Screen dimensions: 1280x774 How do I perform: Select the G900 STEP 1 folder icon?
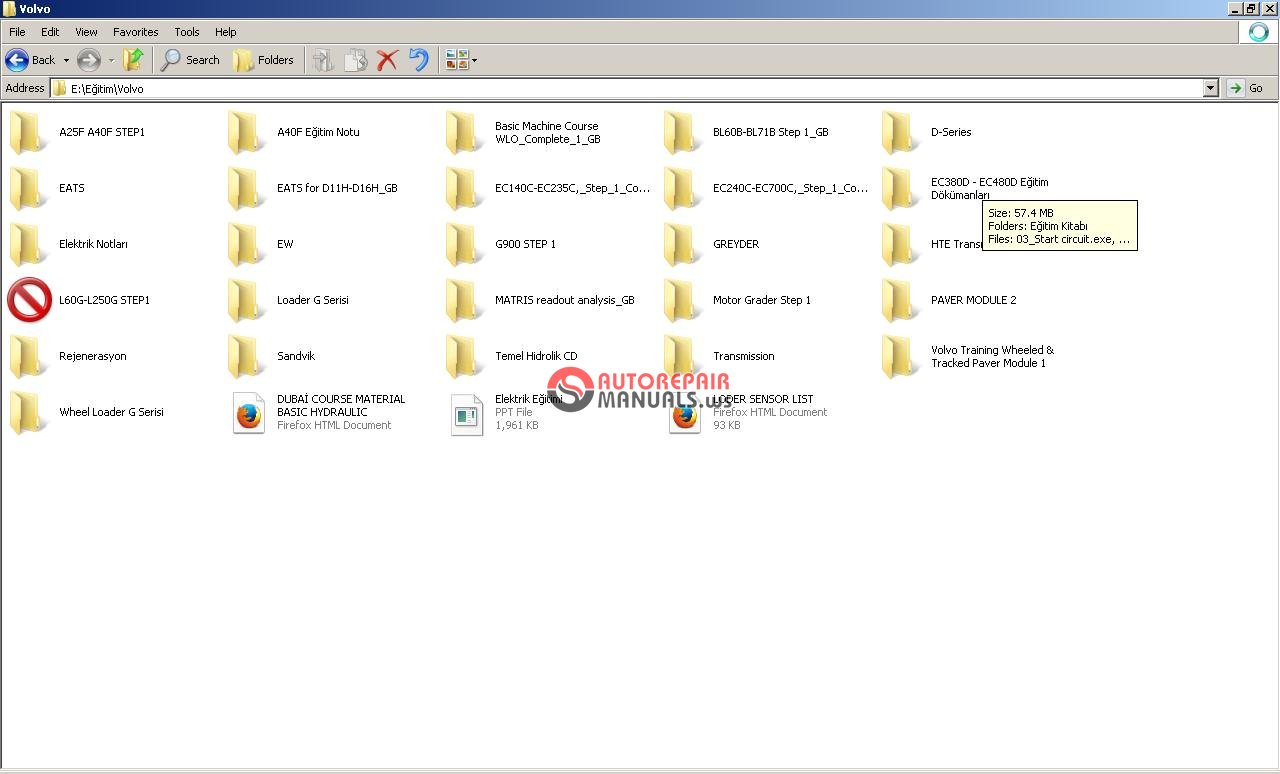point(464,244)
